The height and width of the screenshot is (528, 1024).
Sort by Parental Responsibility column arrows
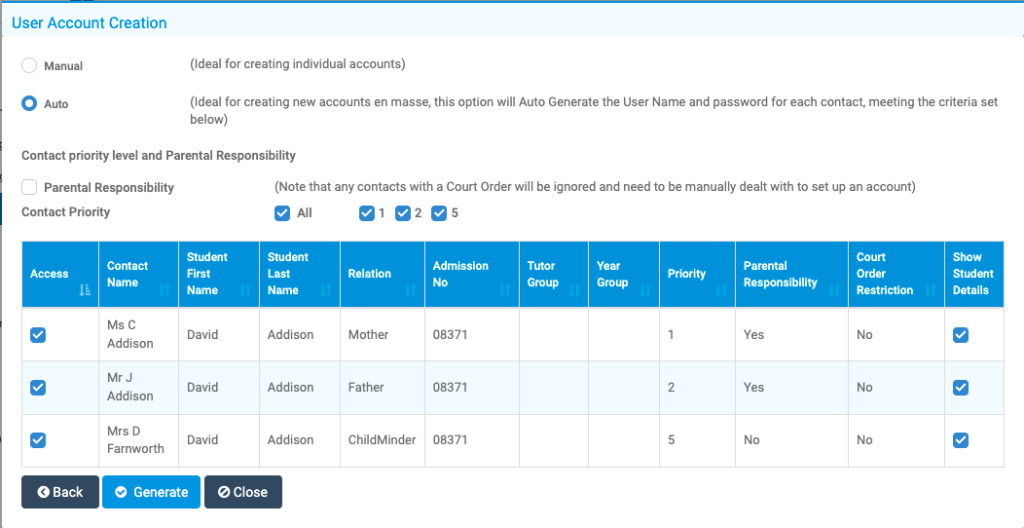[x=835, y=291]
